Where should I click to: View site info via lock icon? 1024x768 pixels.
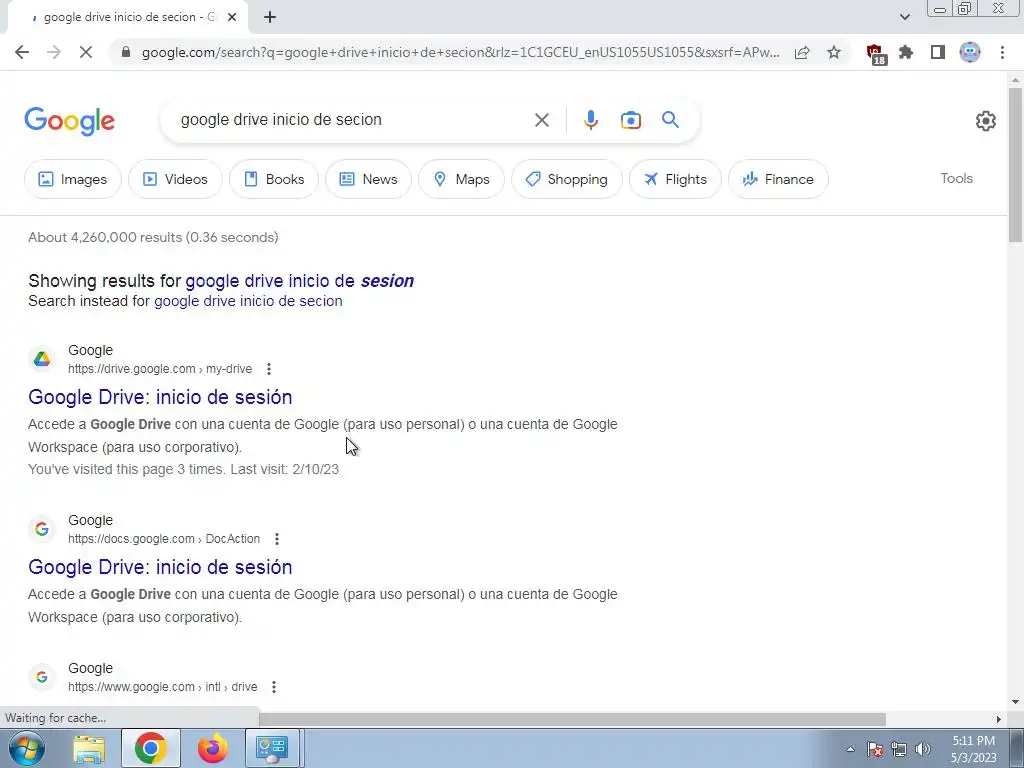126,52
